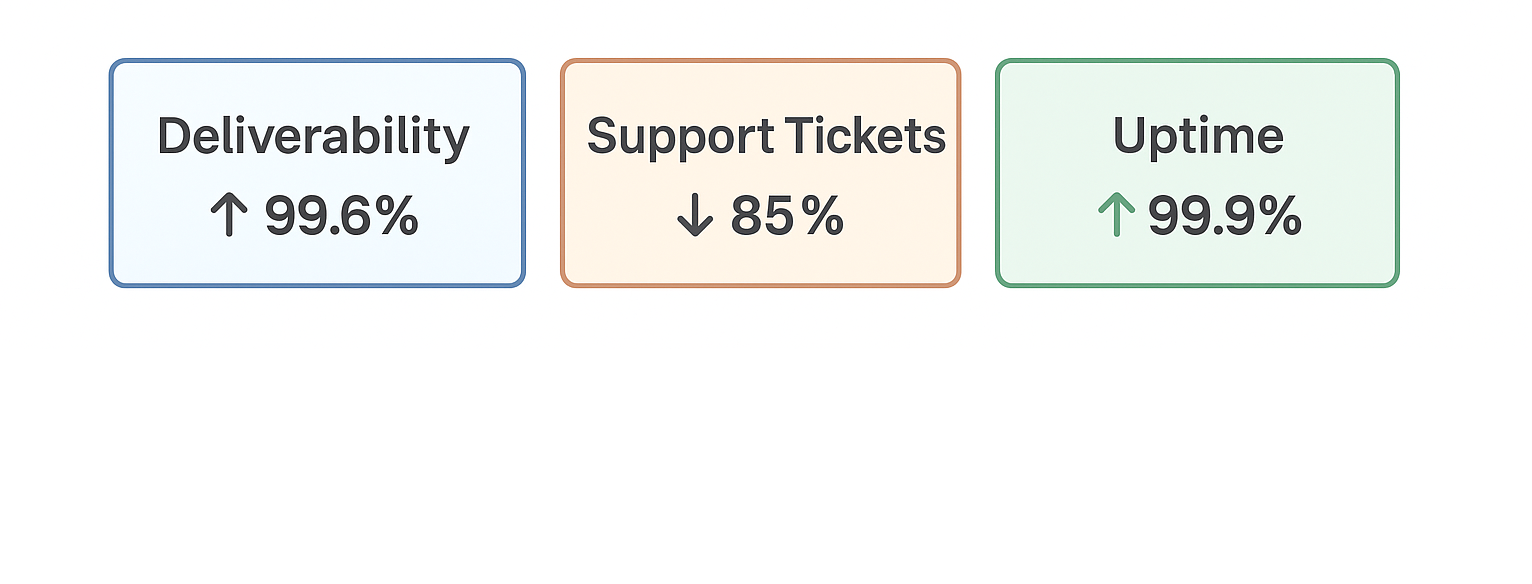Click the green up arrow beside 99.9%
The image size is (1532, 584).
tap(1116, 215)
